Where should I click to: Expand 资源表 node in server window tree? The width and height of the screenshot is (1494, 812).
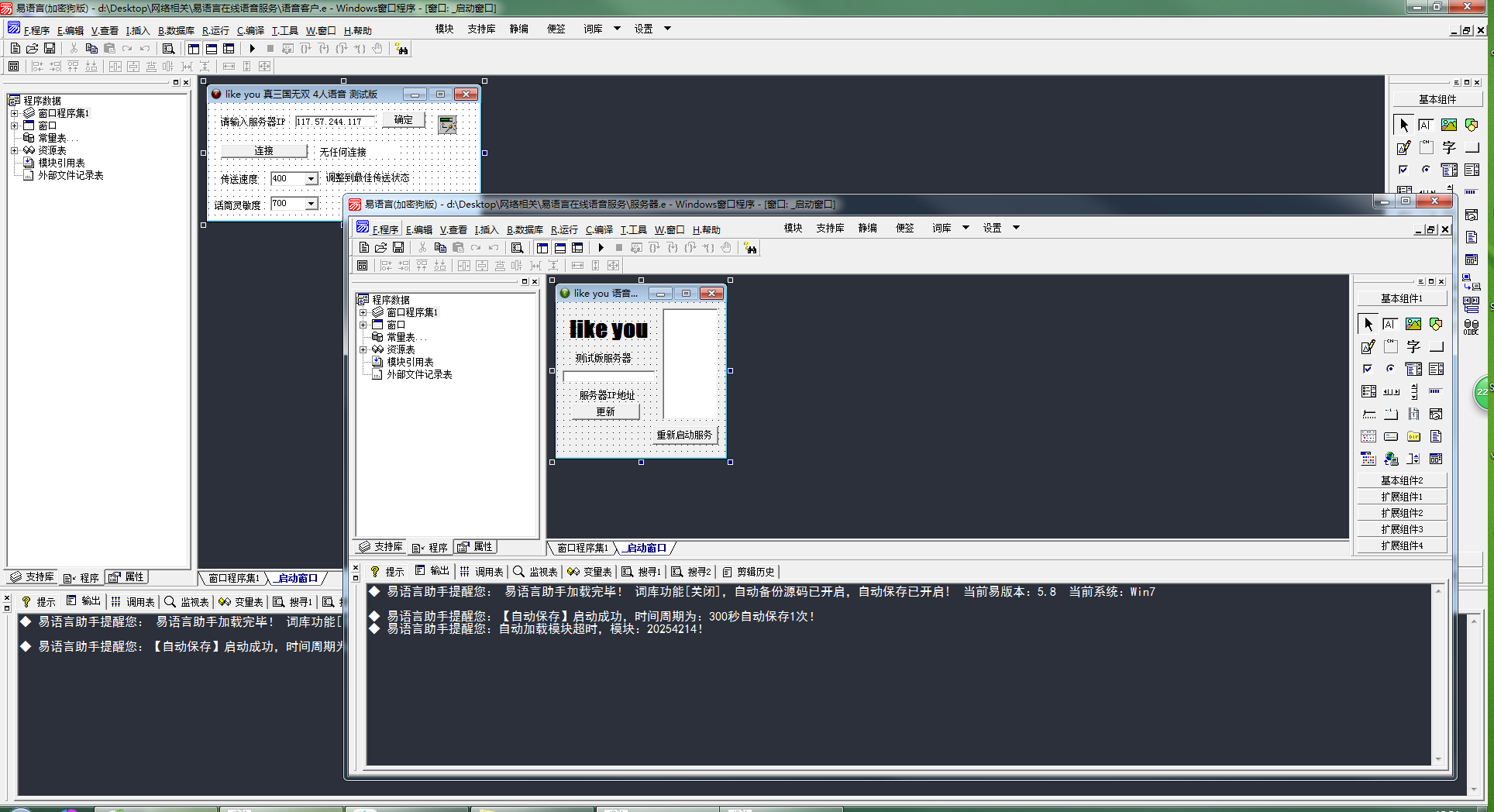(x=363, y=350)
